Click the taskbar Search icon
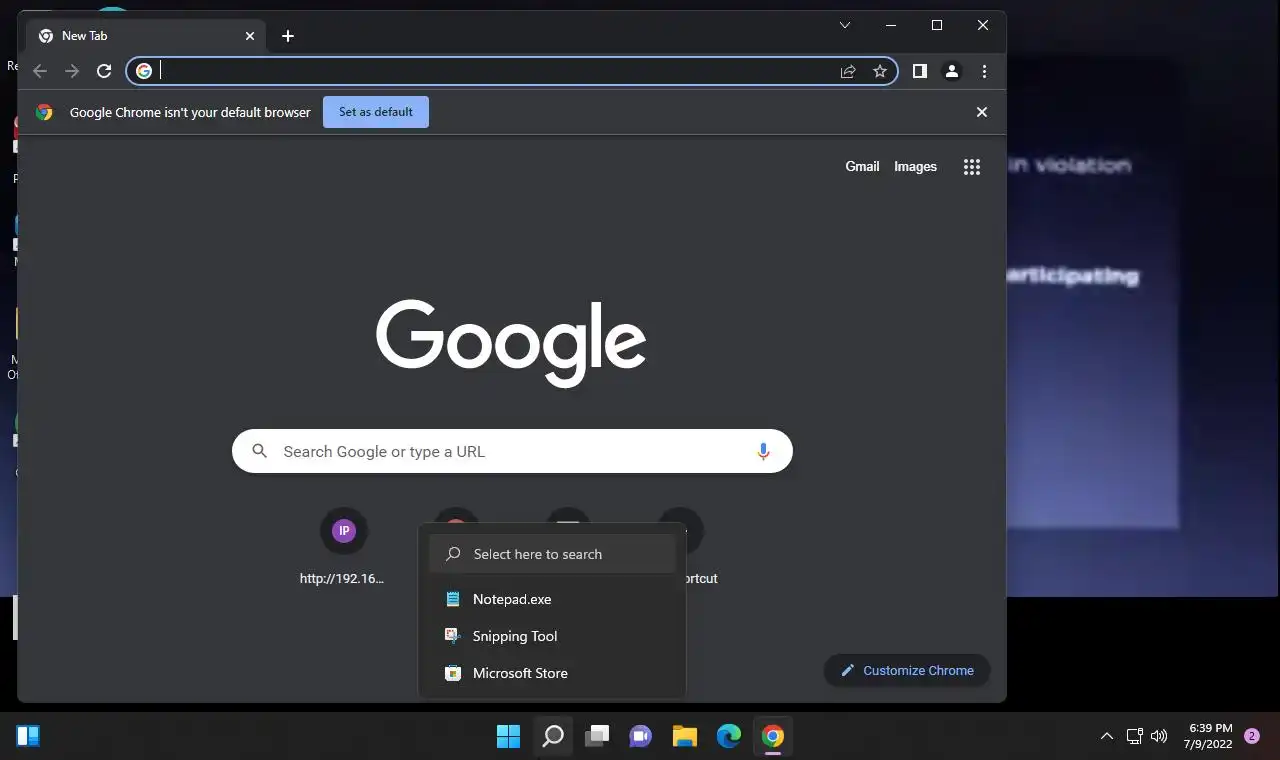1280x760 pixels. 553,737
